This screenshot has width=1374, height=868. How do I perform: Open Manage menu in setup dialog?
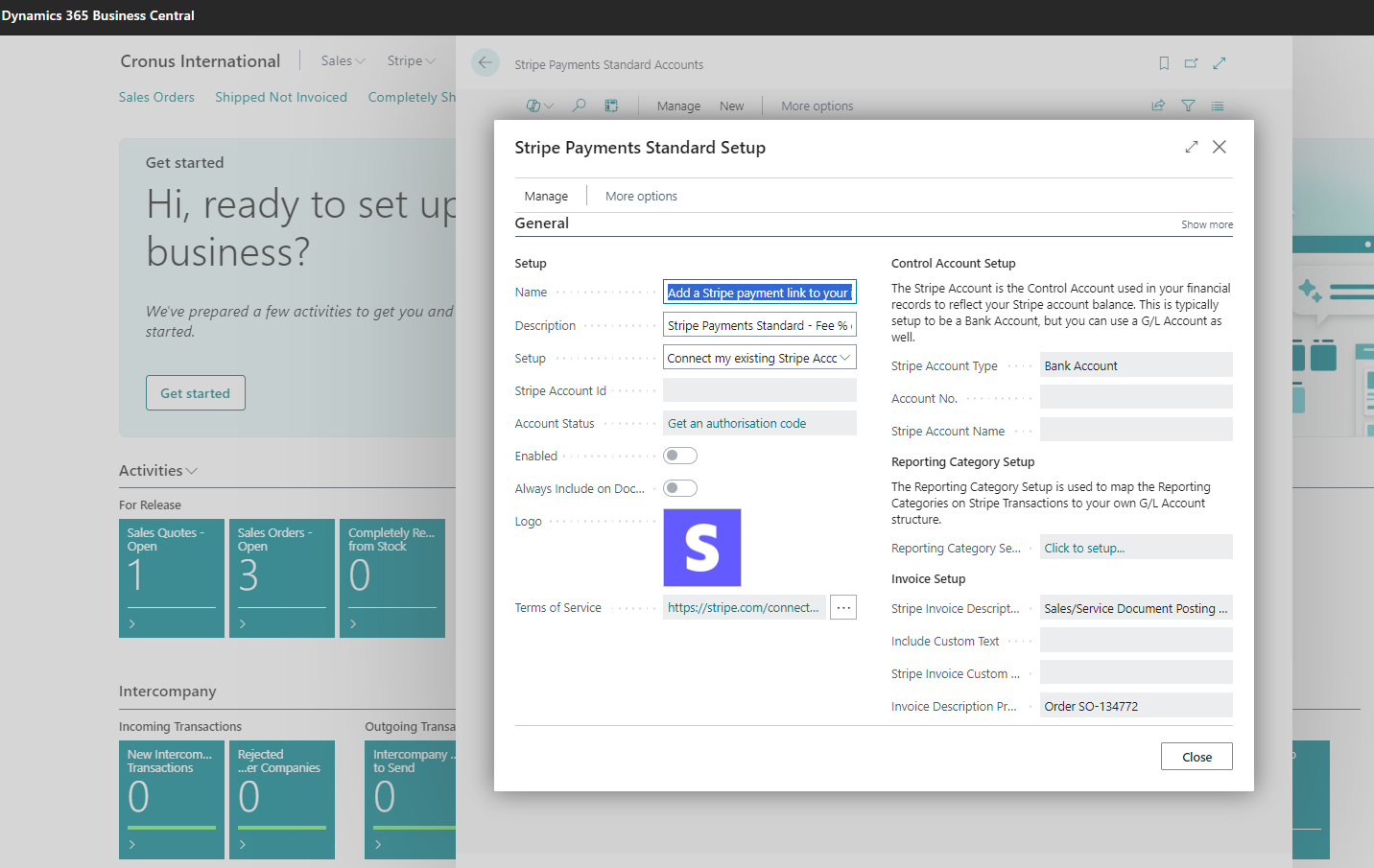(546, 196)
